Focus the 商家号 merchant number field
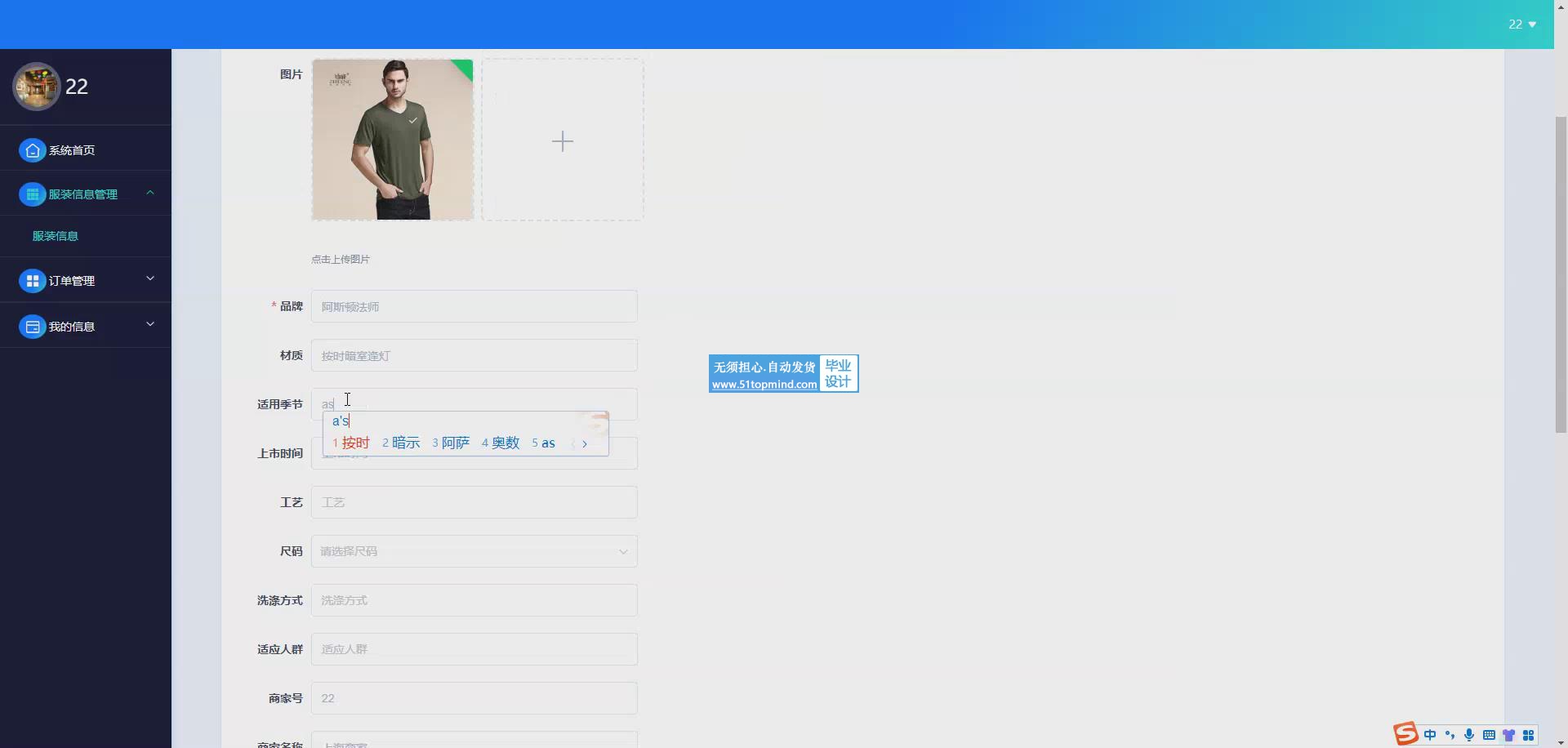 pos(474,698)
